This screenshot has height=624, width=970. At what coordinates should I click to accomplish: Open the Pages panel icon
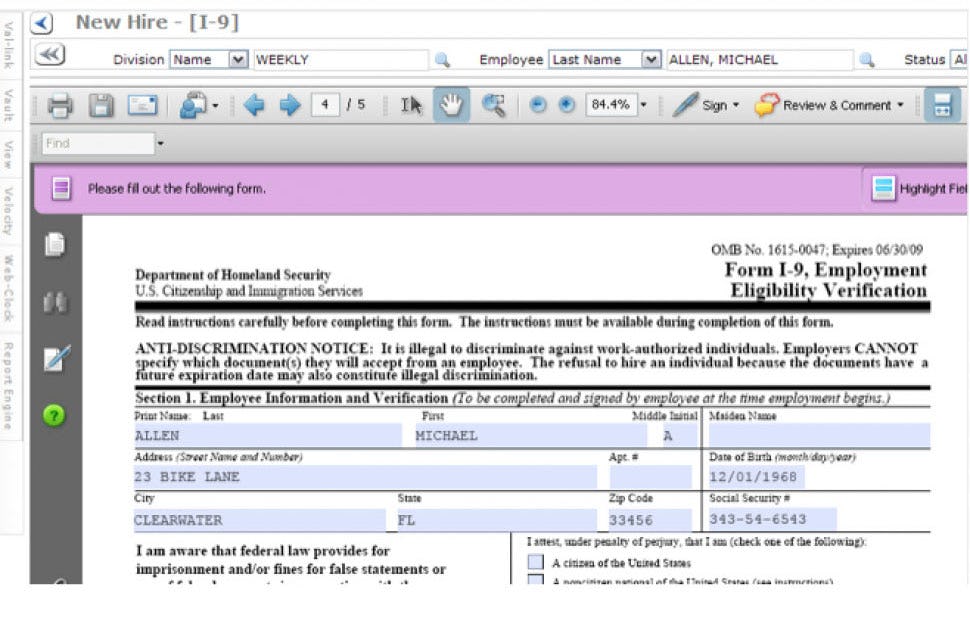[x=55, y=243]
